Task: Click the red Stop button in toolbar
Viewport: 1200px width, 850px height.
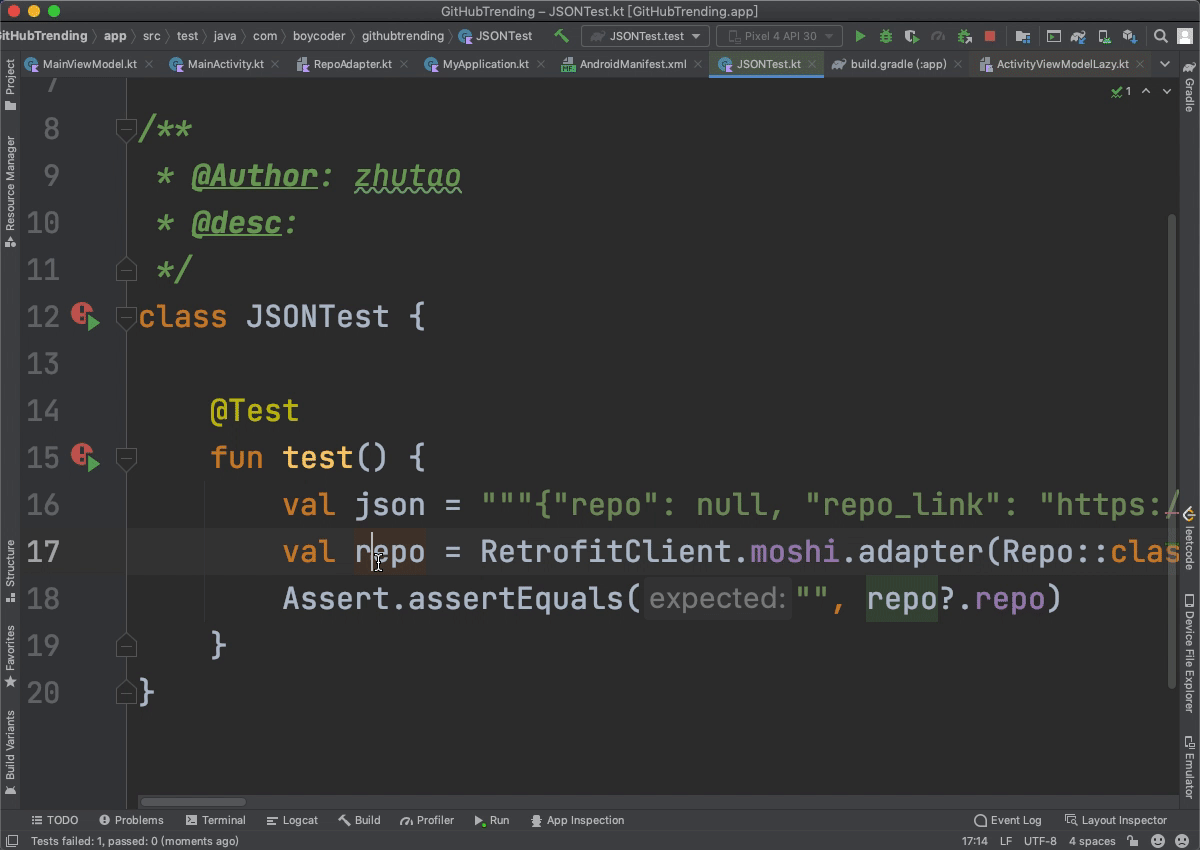Action: [990, 36]
